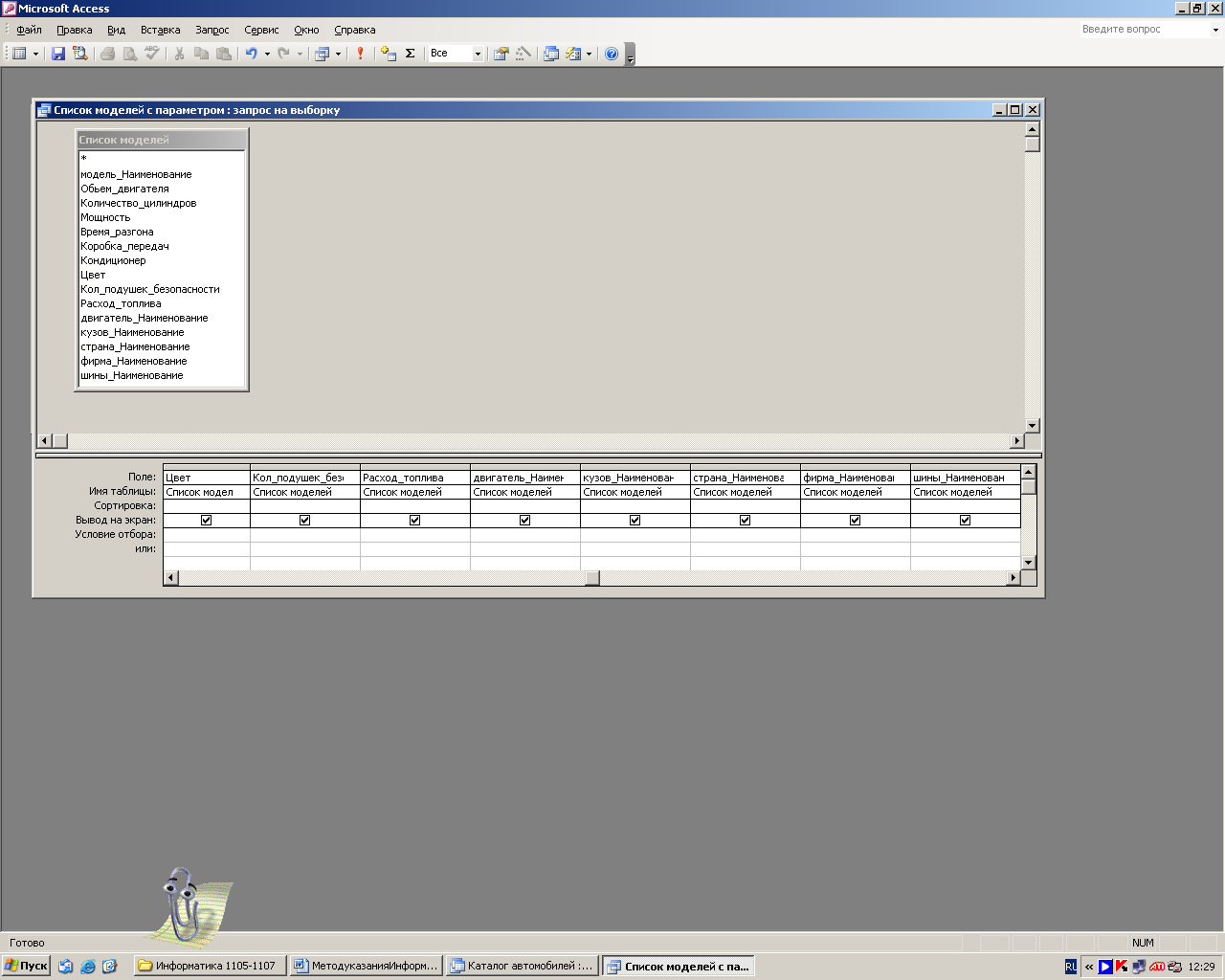
Task: Click the Save toolbar icon
Action: [58, 54]
